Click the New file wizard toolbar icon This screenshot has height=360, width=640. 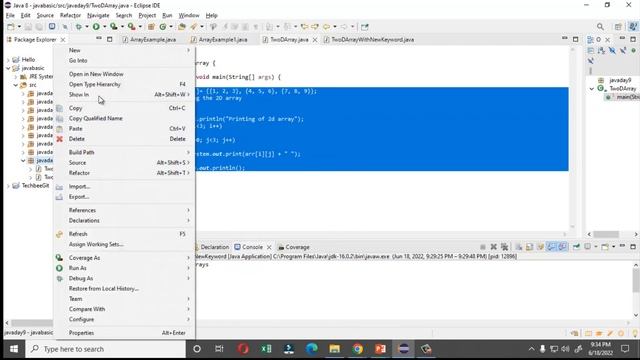coord(11,27)
